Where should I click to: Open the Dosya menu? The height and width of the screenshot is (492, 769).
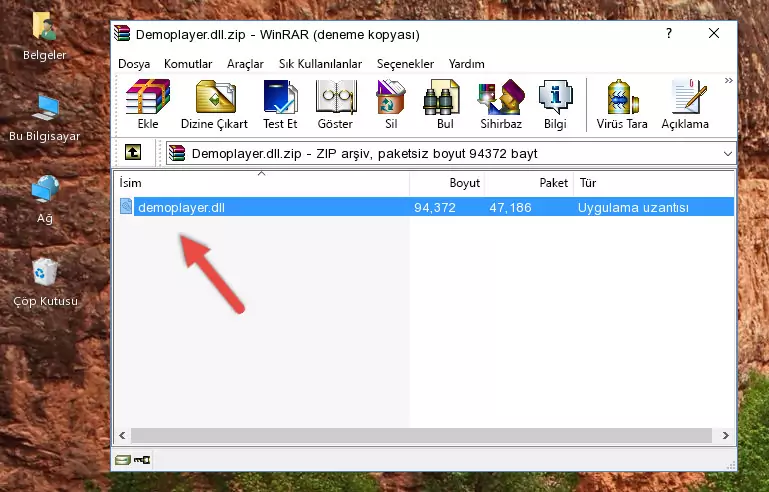click(134, 64)
